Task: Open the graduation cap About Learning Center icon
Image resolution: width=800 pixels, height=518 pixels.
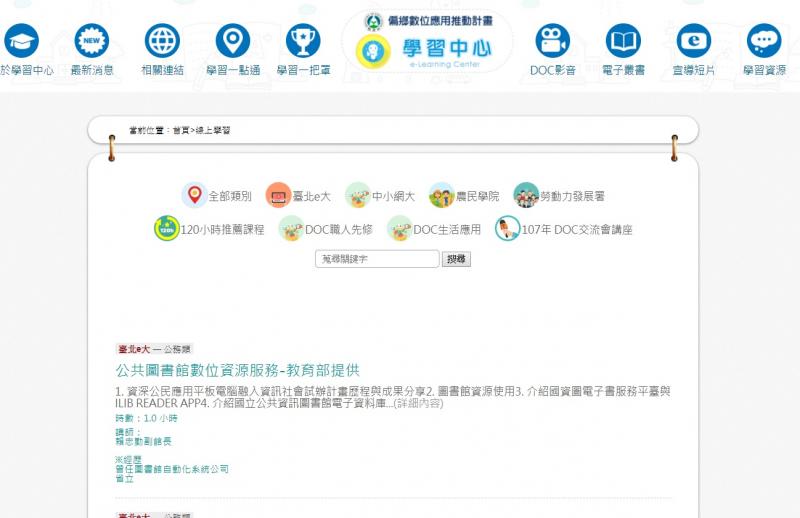Action: coord(21,41)
